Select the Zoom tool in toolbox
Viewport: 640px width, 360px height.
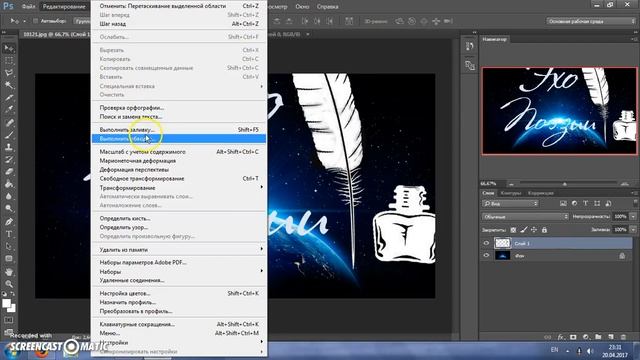(9, 284)
